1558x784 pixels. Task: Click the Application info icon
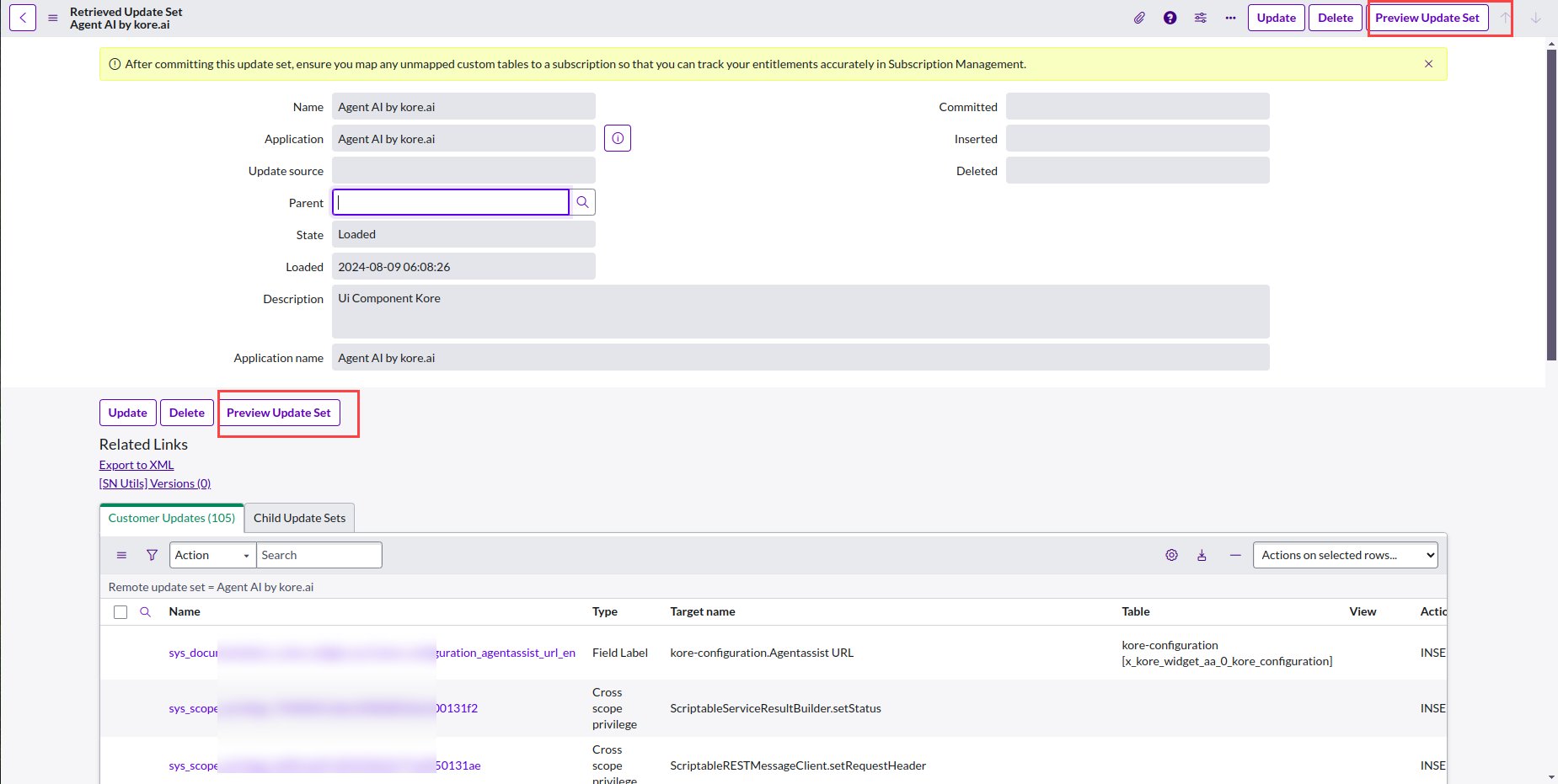(x=618, y=138)
